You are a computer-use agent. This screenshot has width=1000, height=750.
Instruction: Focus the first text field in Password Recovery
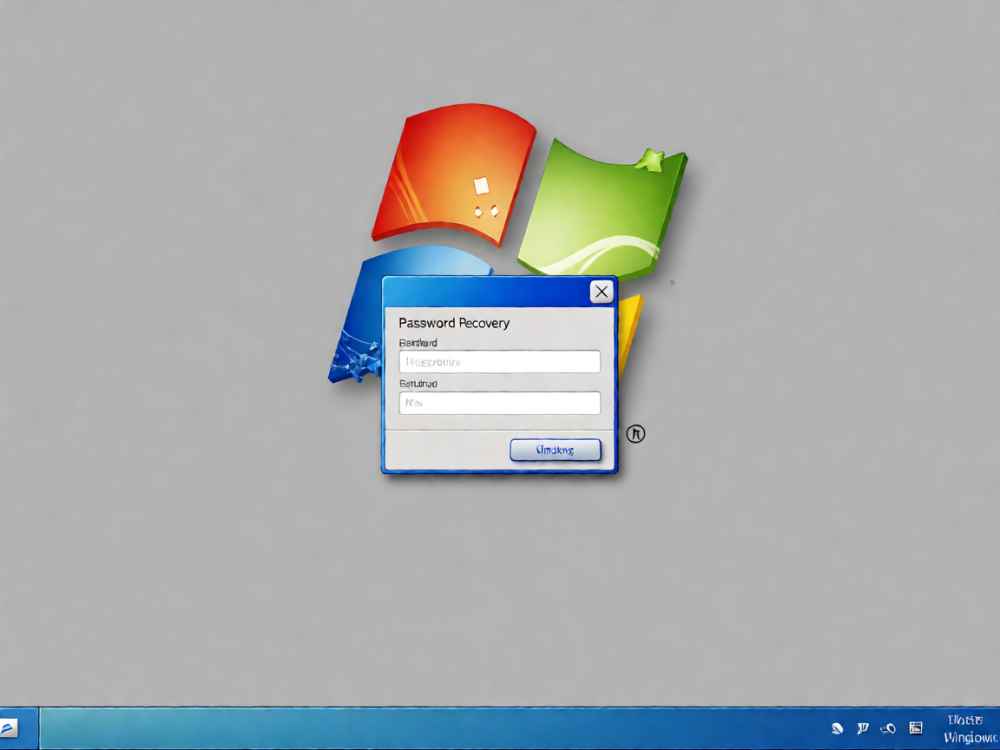point(499,362)
